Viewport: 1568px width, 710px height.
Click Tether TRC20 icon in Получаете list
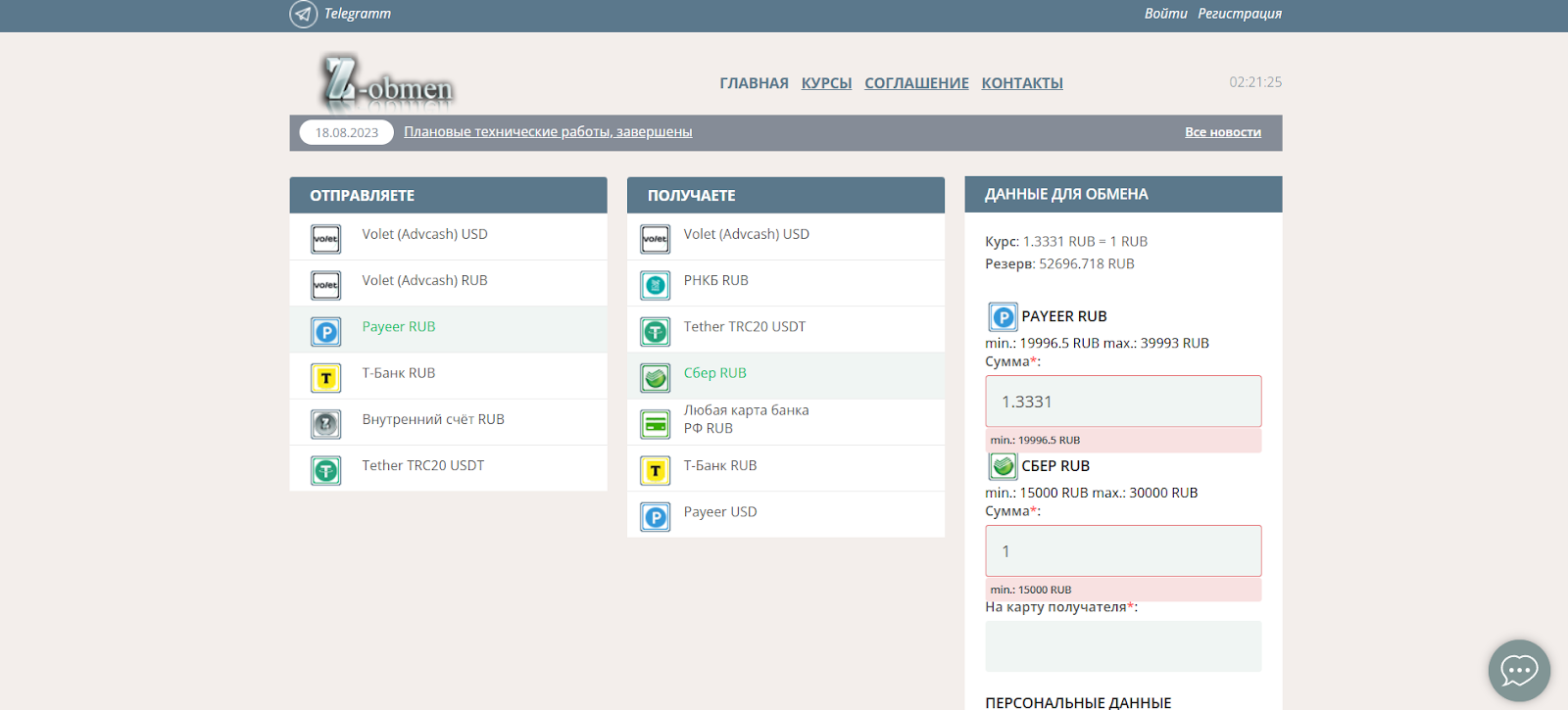656,332
